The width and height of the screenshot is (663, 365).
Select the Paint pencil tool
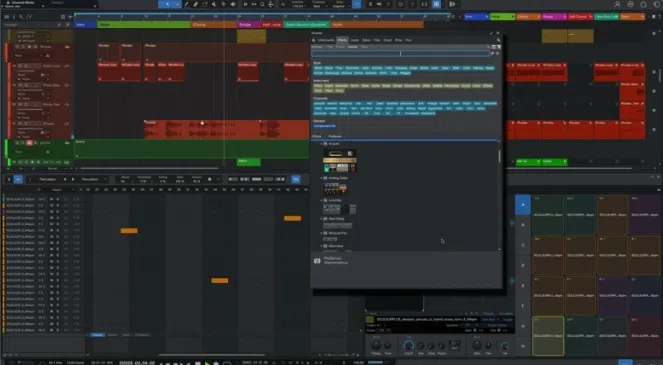tap(186, 4)
